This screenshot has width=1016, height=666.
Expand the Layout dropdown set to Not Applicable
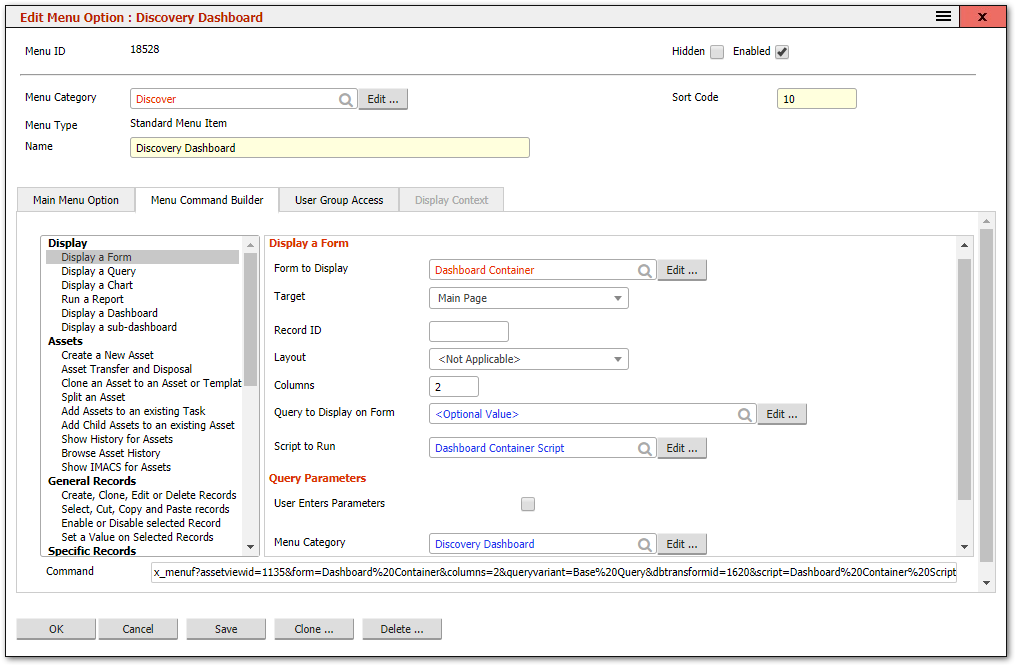(x=618, y=358)
